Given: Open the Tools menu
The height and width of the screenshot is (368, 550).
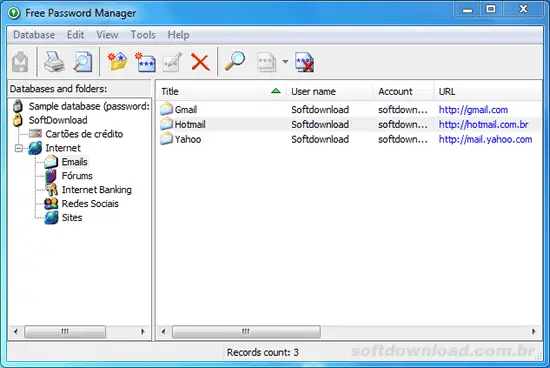Looking at the screenshot, I should 143,35.
